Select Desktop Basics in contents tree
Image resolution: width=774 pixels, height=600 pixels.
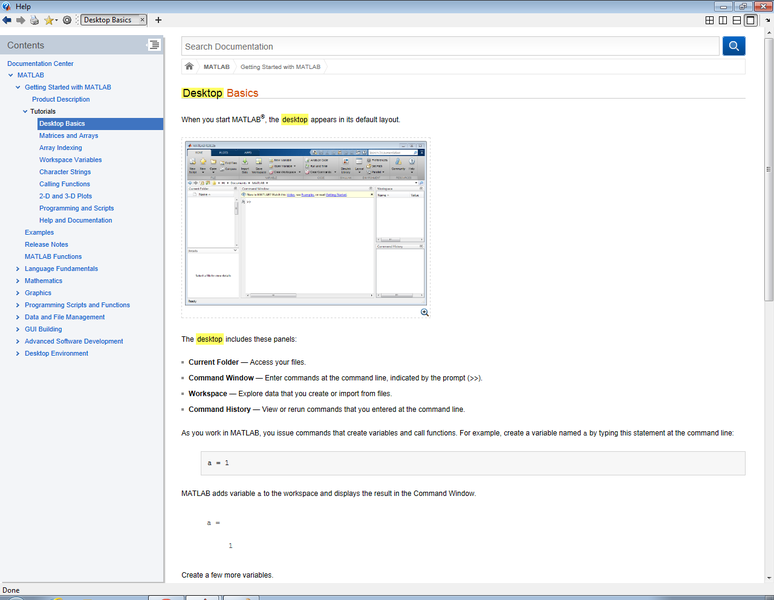[x=100, y=123]
